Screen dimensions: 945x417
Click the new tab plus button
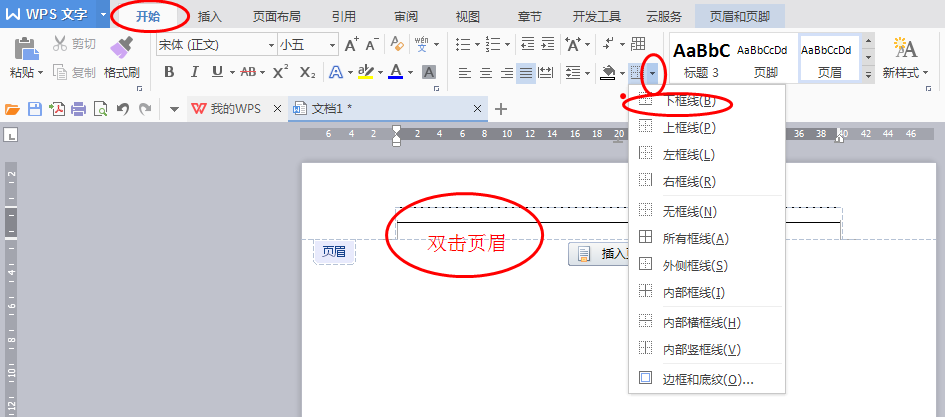pyautogui.click(x=501, y=109)
